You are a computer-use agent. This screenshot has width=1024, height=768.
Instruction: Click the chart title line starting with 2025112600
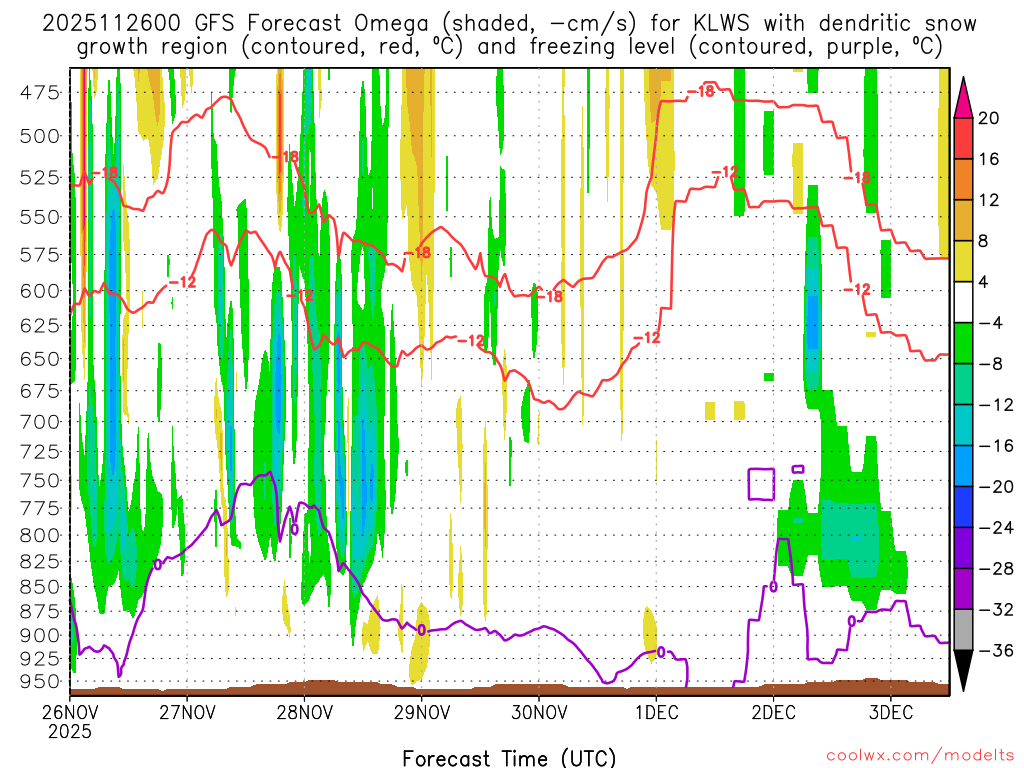coord(509,24)
